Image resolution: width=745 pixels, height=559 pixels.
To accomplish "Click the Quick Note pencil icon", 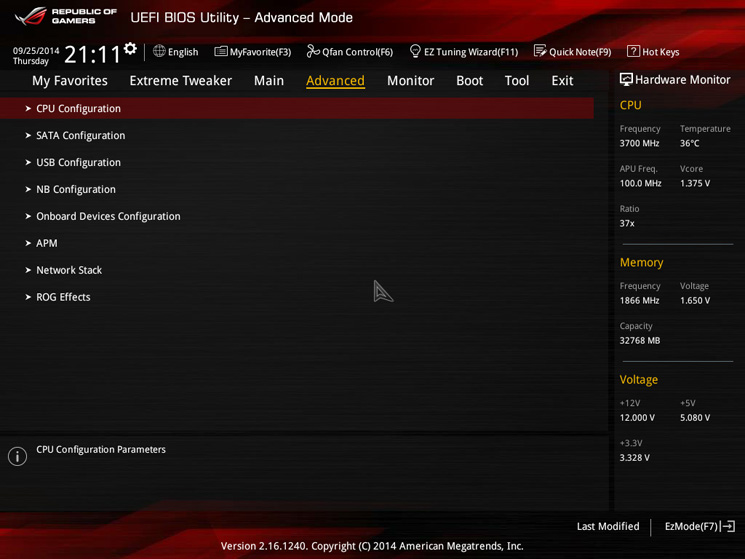I will [x=540, y=51].
